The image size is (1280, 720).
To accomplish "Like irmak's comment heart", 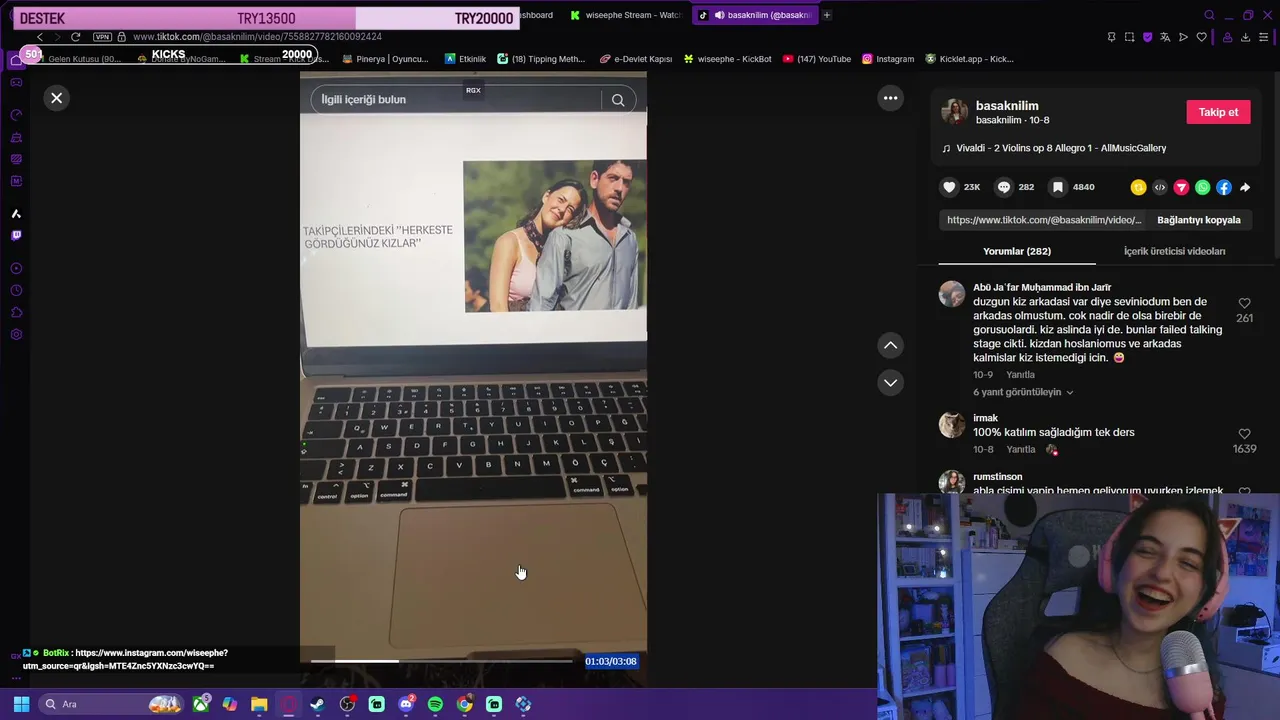I will (x=1244, y=434).
